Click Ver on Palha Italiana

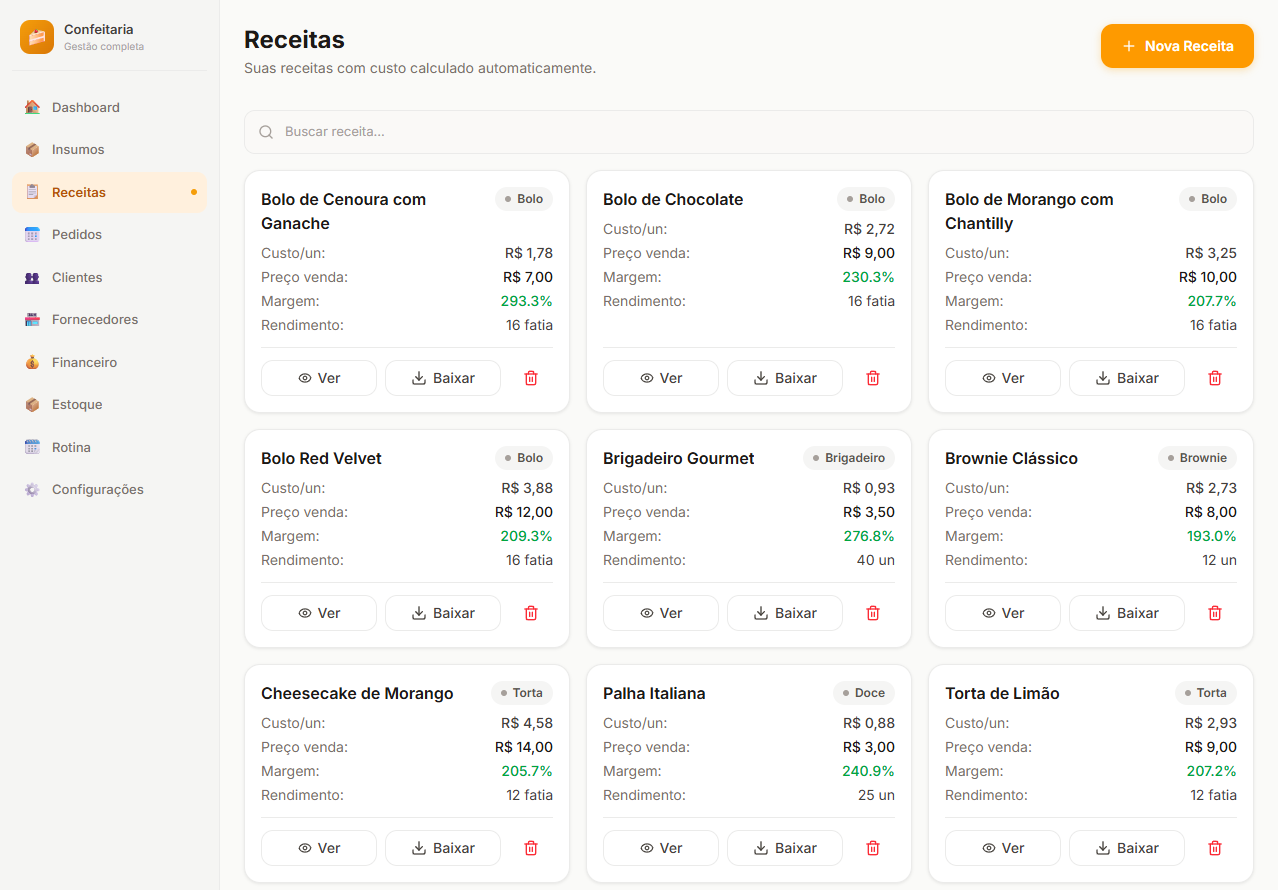(x=660, y=848)
